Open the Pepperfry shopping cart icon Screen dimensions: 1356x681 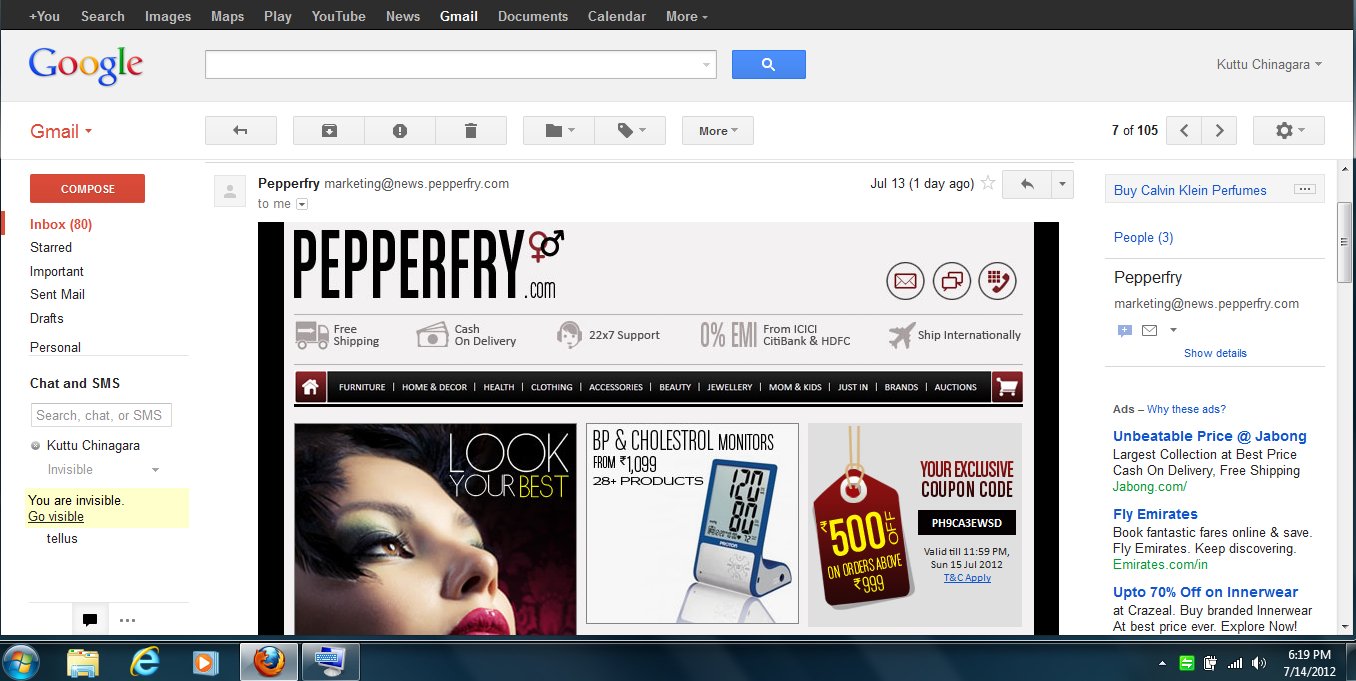[x=1006, y=387]
